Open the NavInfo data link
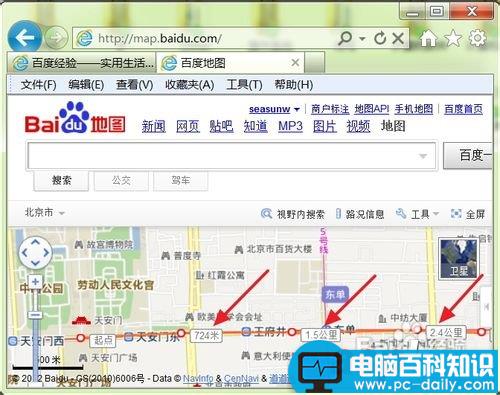Image resolution: width=500 pixels, height=395 pixels. coord(198,379)
